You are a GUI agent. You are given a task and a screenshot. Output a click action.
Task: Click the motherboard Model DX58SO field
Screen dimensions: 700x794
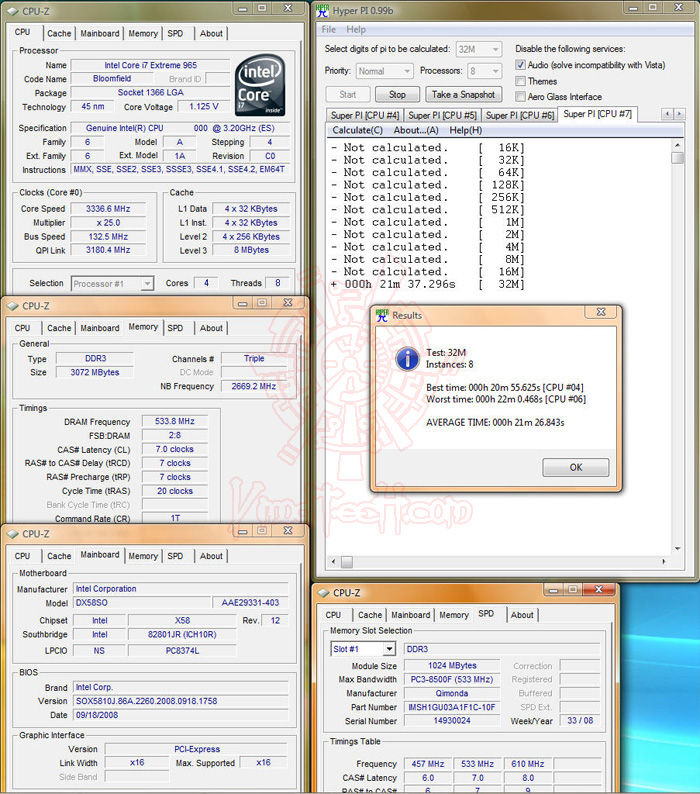(142, 603)
